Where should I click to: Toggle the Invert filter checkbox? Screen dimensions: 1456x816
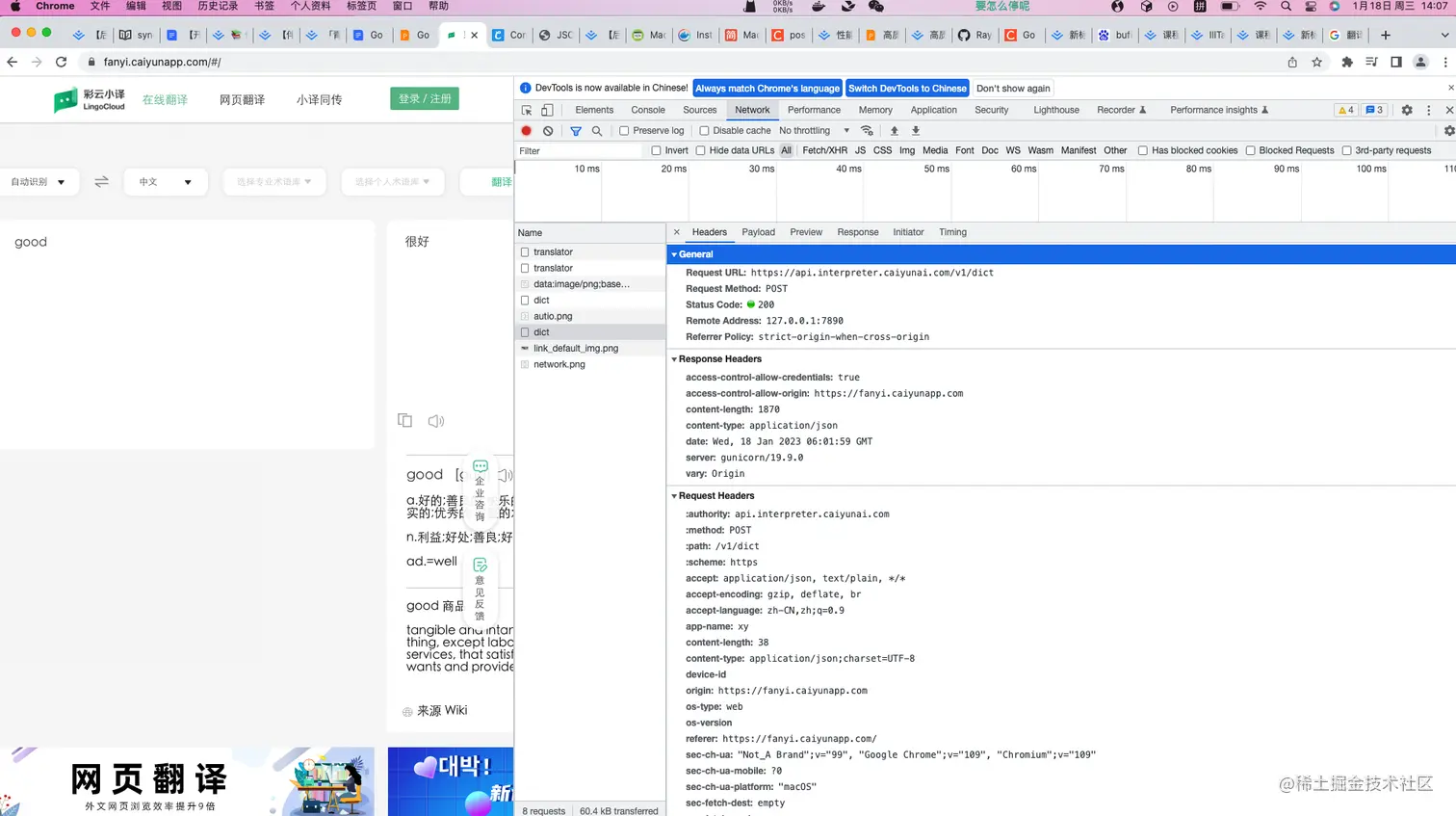[656, 150]
